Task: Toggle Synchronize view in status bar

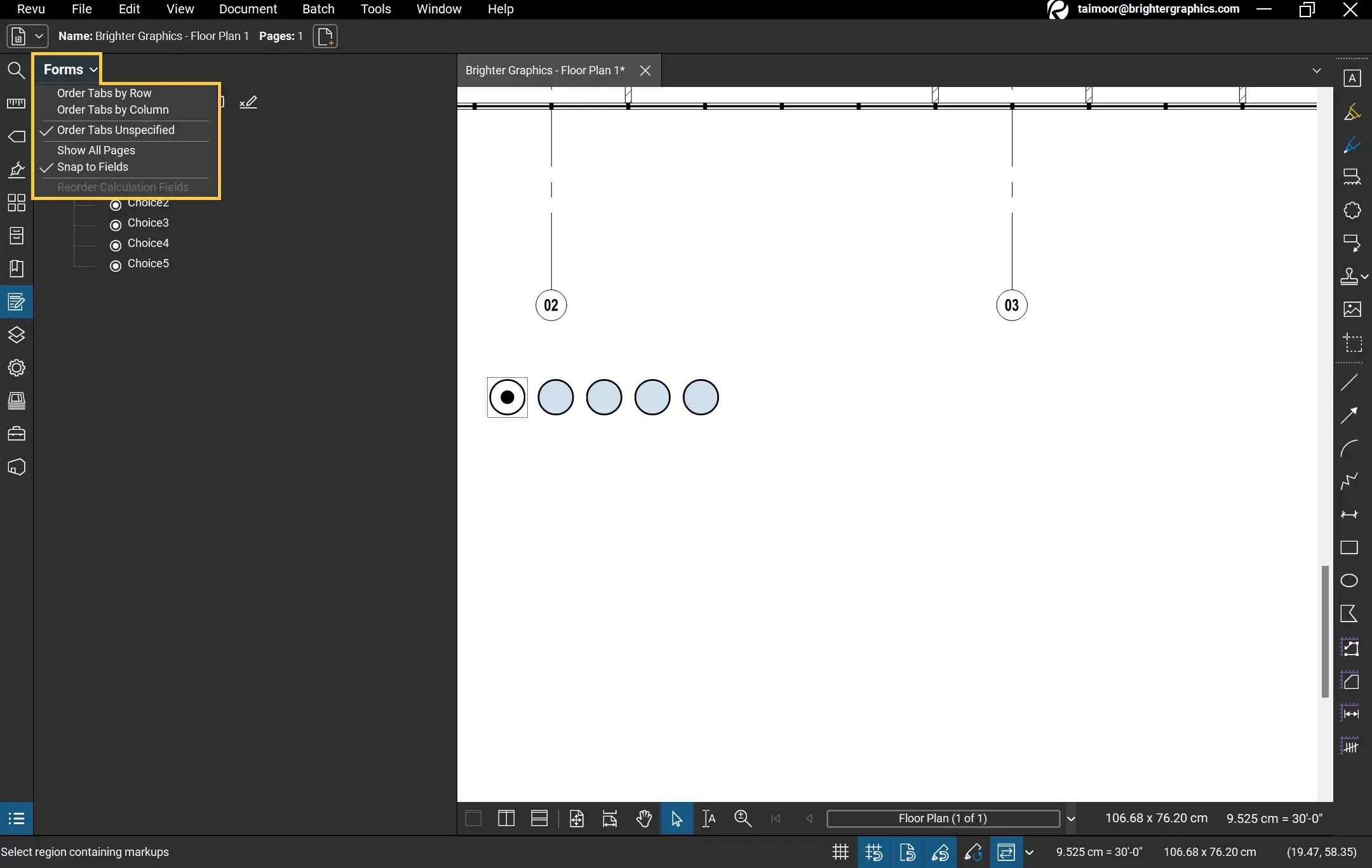Action: pyautogui.click(x=1006, y=852)
